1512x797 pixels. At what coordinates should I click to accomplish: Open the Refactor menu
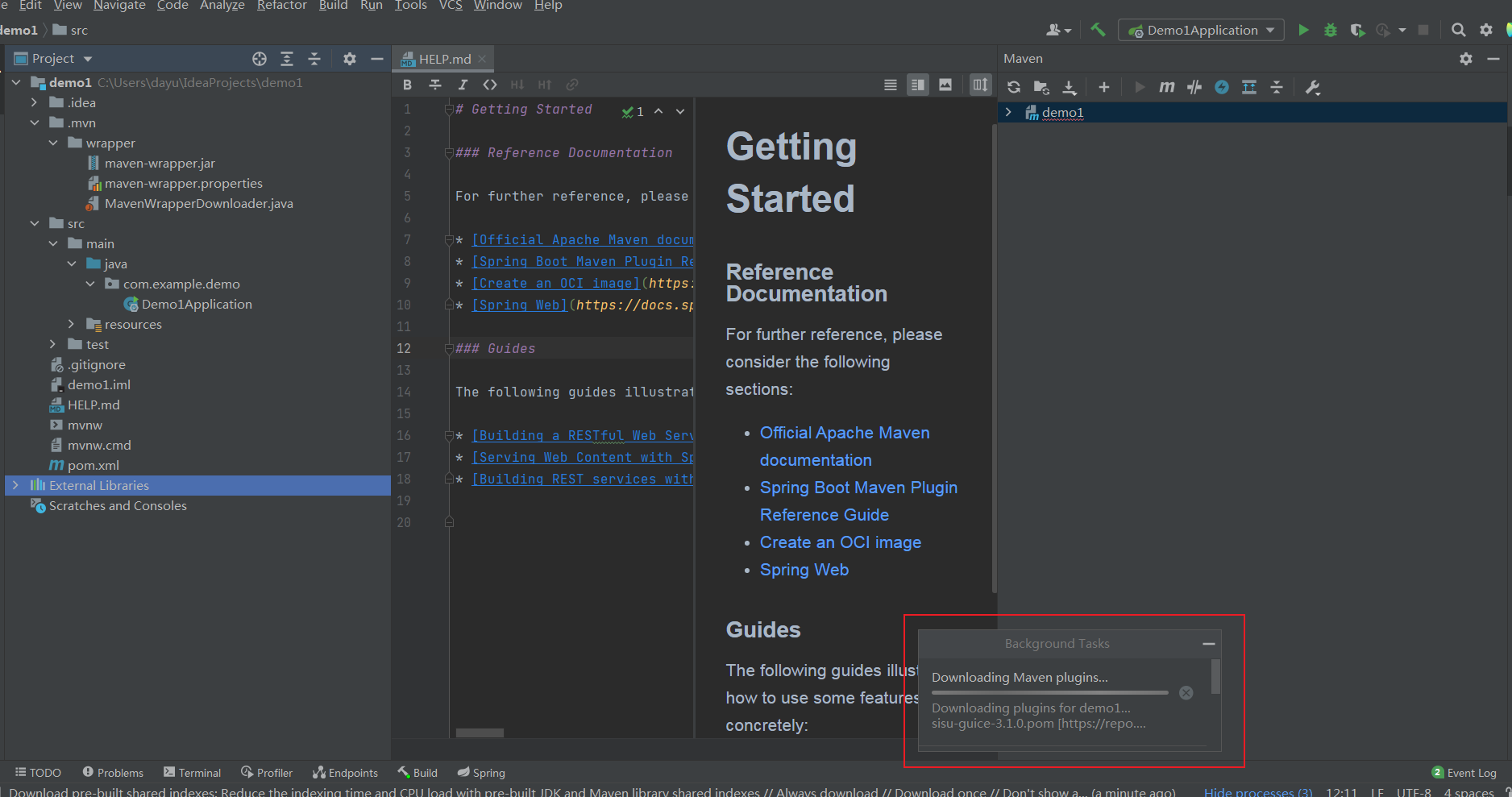pos(281,6)
